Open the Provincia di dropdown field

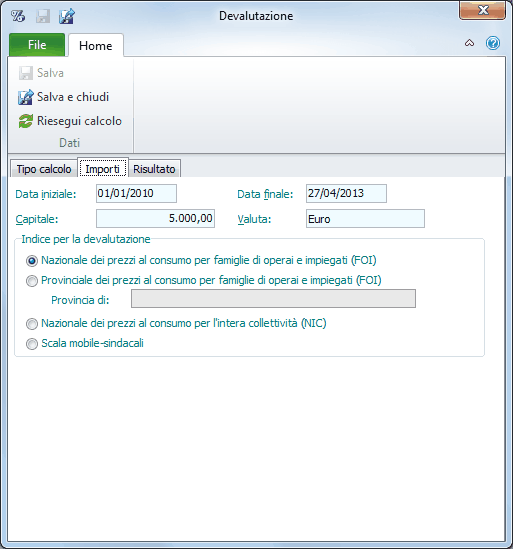coord(273,299)
